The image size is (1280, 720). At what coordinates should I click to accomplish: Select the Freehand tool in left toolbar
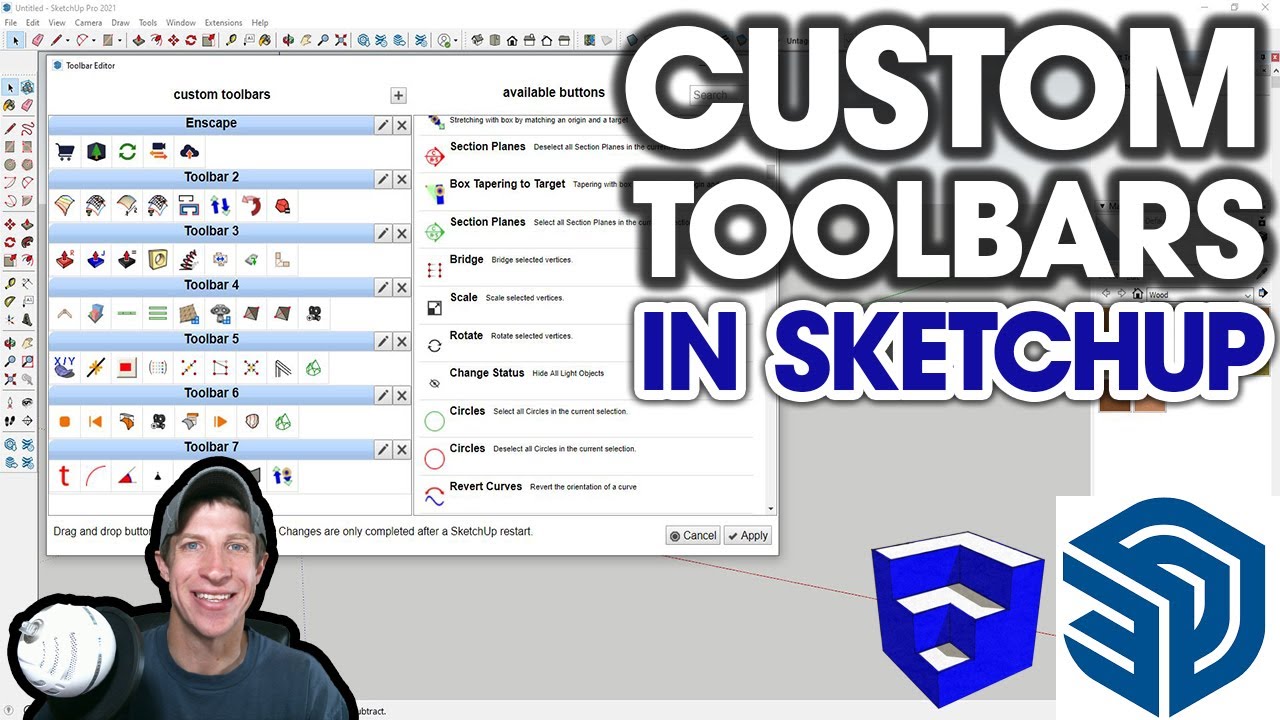27,127
